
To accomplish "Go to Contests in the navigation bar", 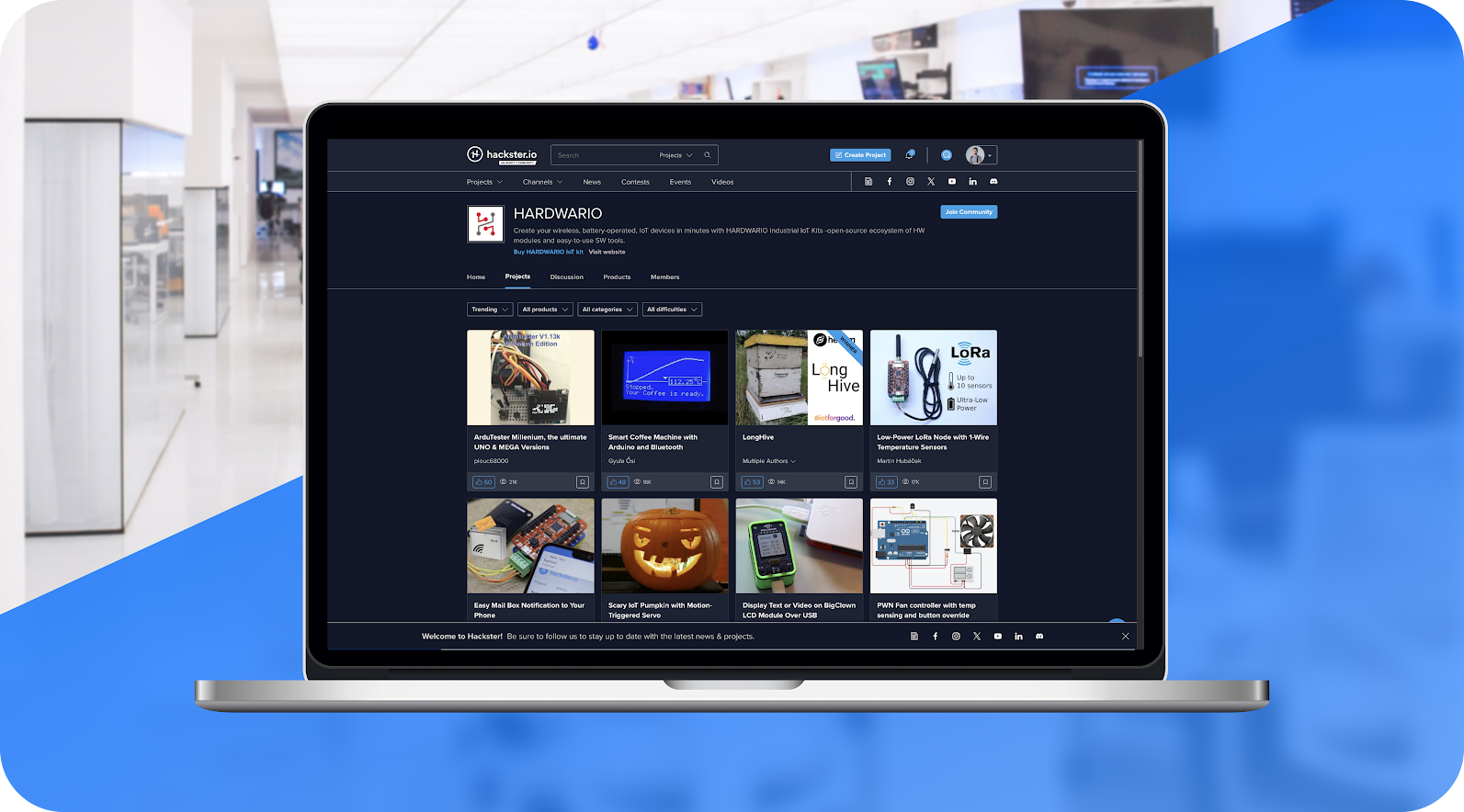I will click(635, 182).
